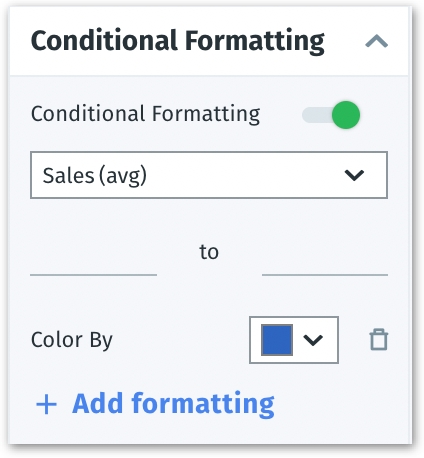The image size is (424, 458).
Task: Click the blue color swatch
Action: click(x=277, y=340)
